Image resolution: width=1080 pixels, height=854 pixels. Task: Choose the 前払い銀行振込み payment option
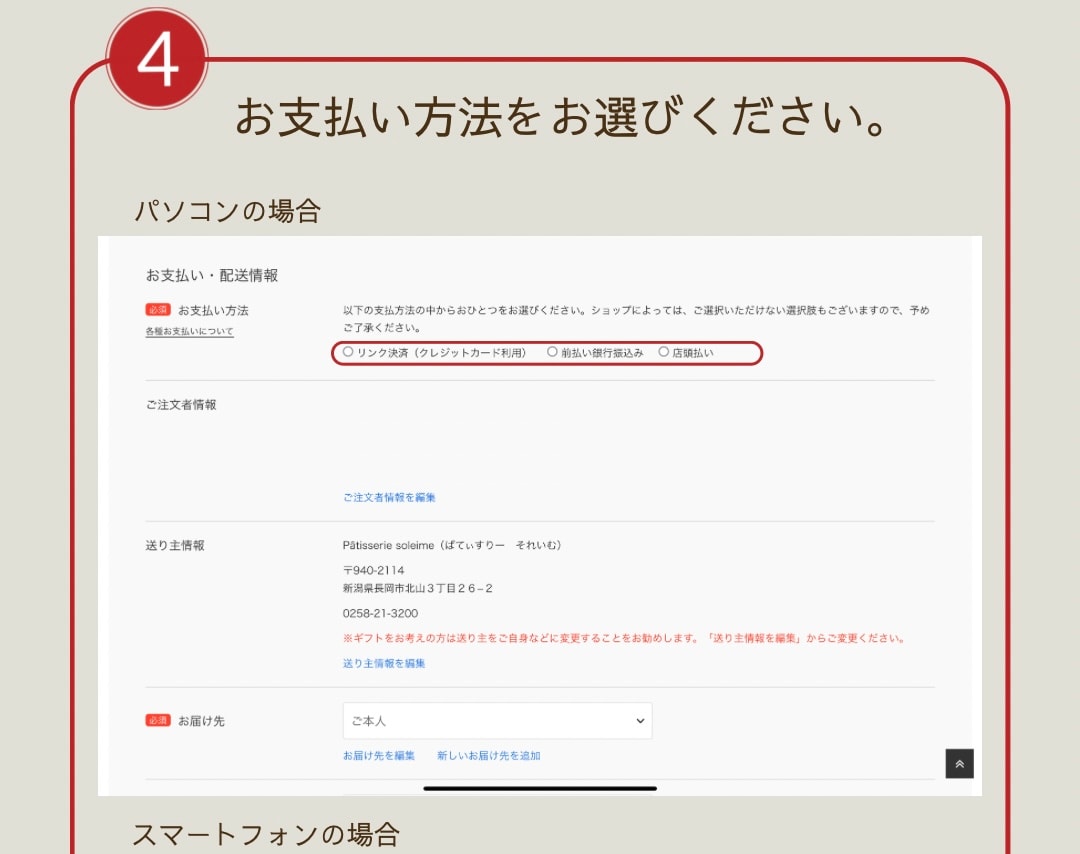552,352
